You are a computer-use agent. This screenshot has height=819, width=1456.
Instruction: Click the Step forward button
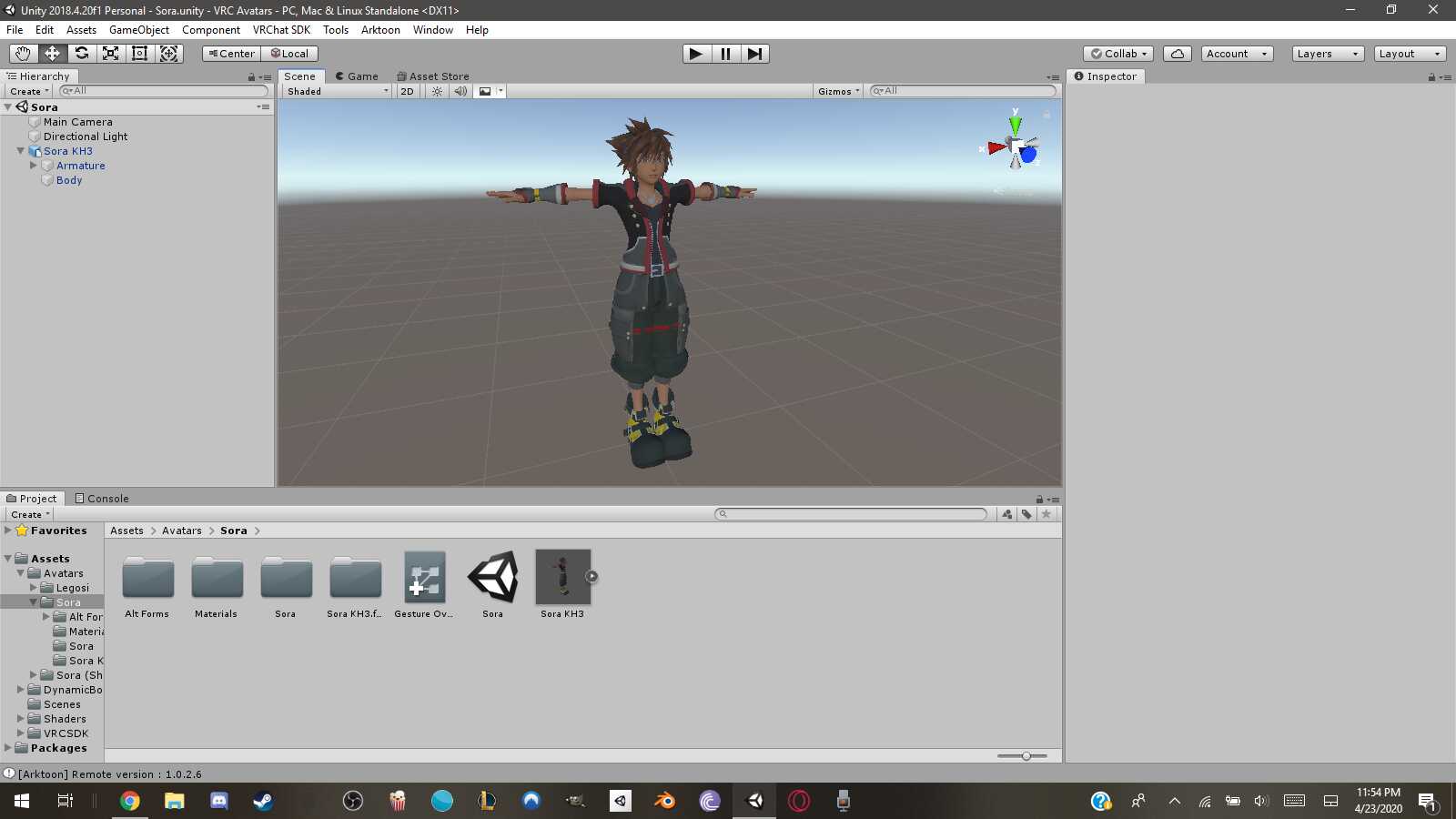pyautogui.click(x=754, y=54)
